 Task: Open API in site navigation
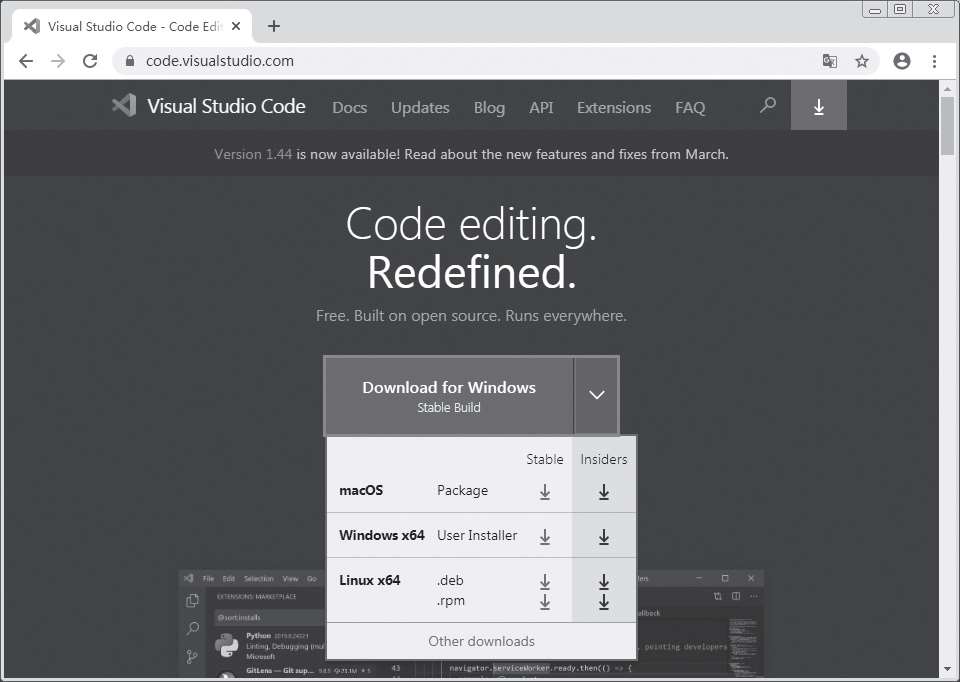(x=541, y=108)
